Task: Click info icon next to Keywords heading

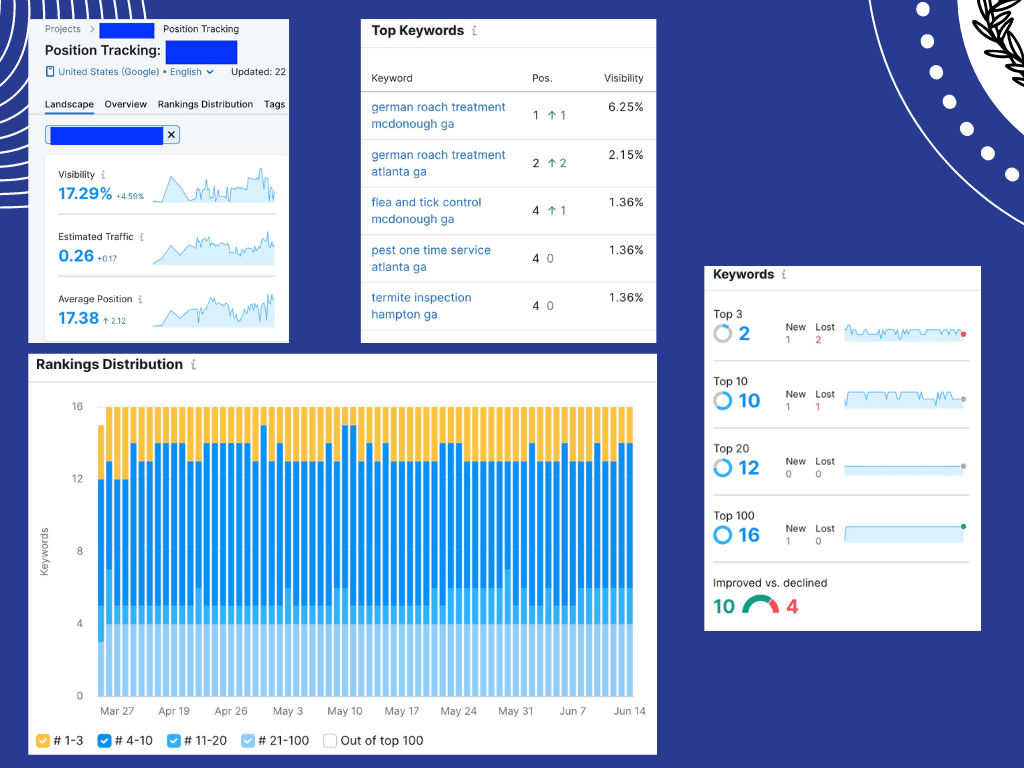Action: click(784, 274)
